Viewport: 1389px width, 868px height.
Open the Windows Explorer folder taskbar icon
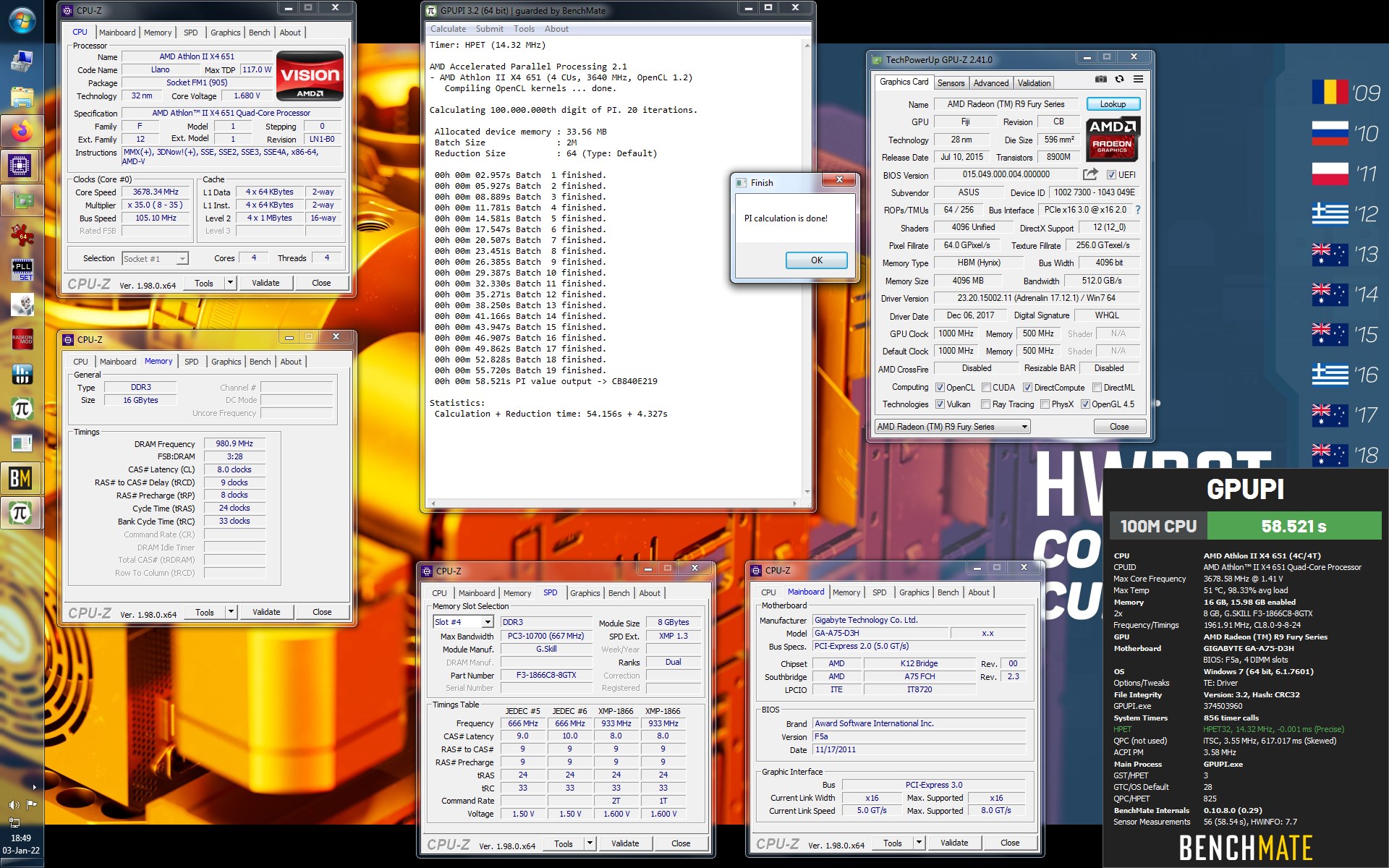(x=22, y=97)
